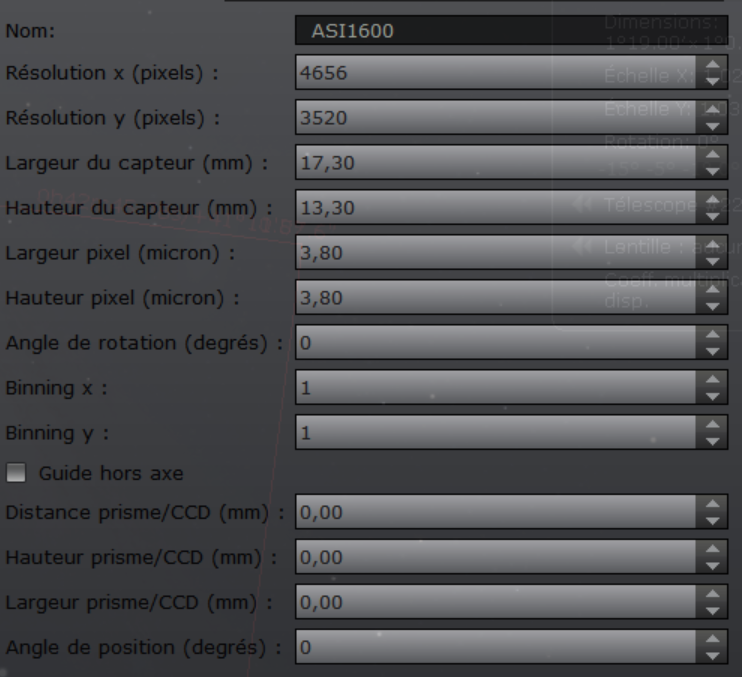This screenshot has height=677, width=742.
Task: Increase Résolution x with the up arrow
Action: (x=712, y=65)
